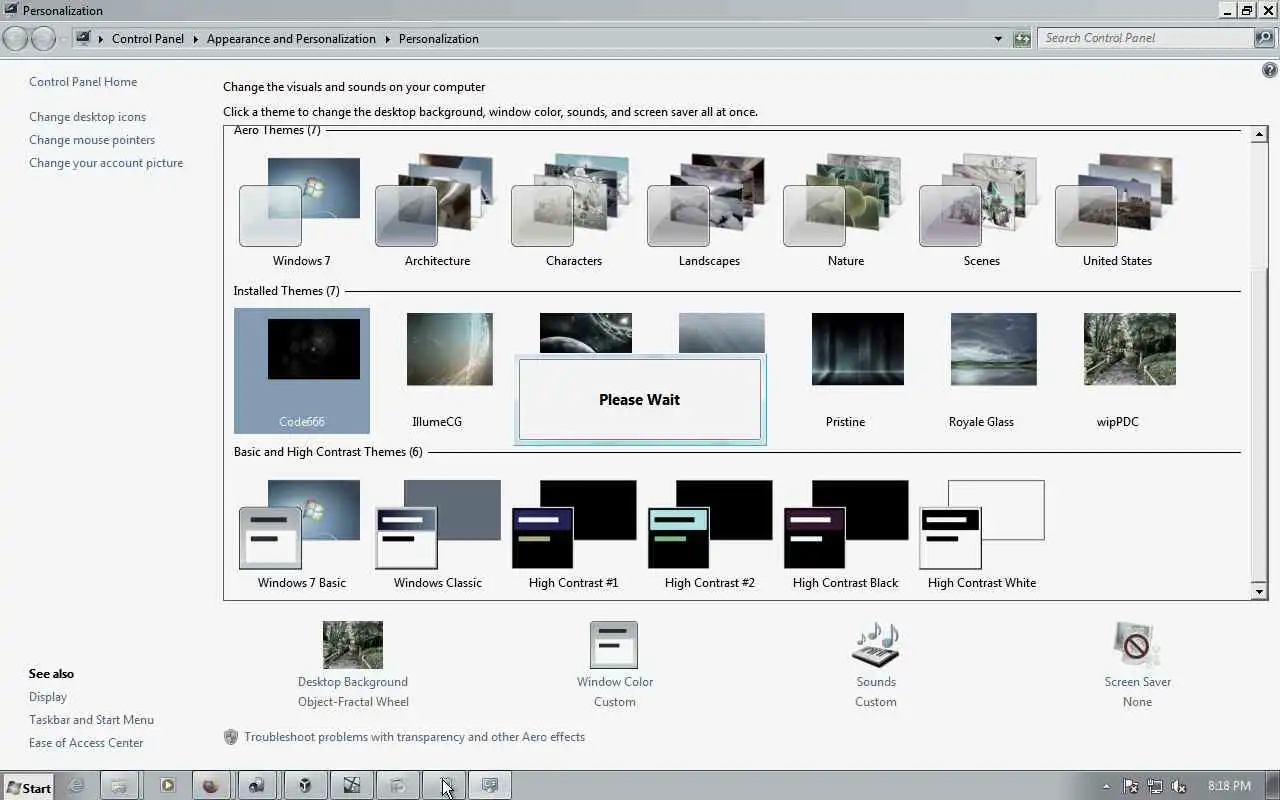Screen dimensions: 1280x800
Task: Click the shield icon beside Troubleshoot link
Action: tap(231, 737)
